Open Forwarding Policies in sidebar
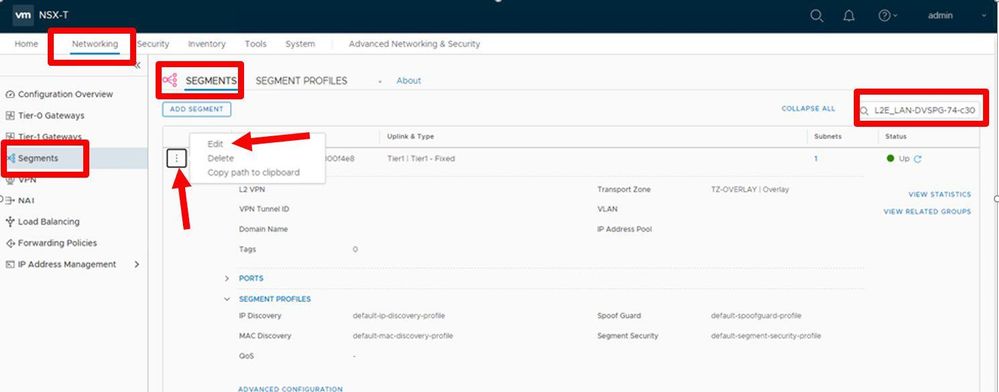 coord(57,243)
